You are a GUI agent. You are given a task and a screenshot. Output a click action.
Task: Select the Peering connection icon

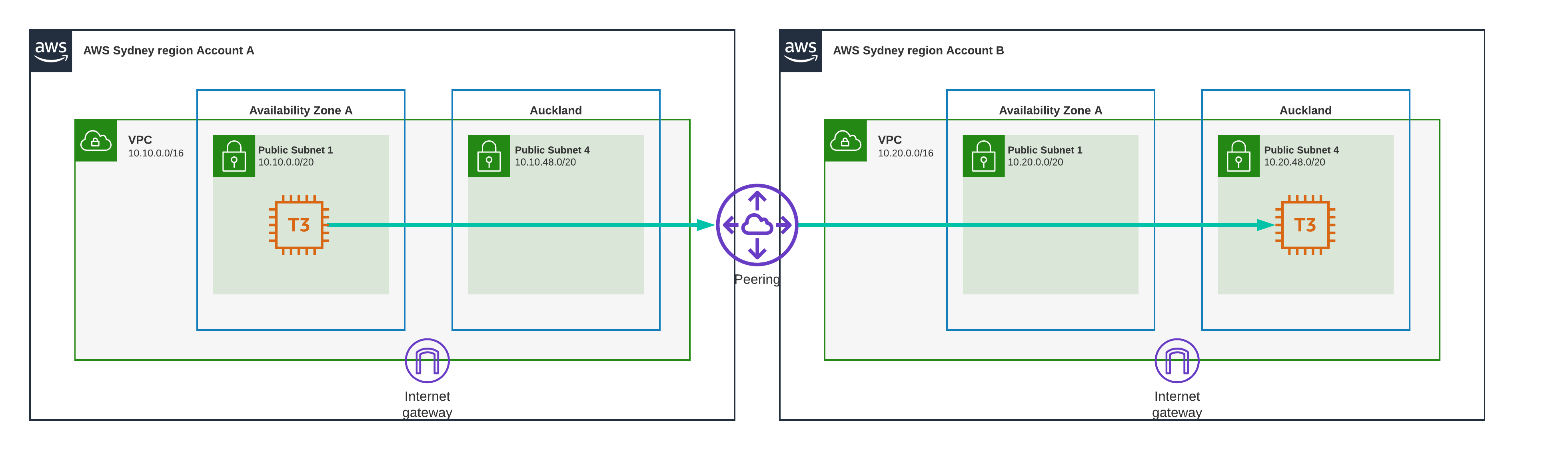pos(757,225)
